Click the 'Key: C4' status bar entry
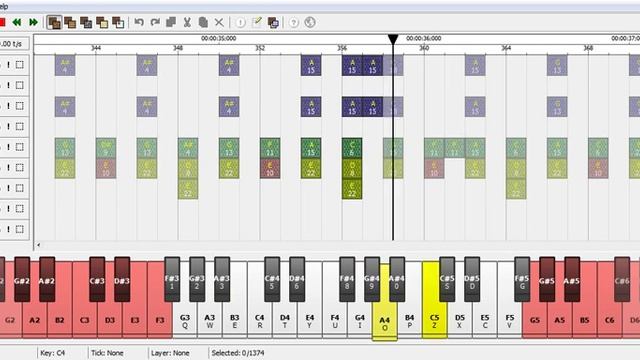 pyautogui.click(x=53, y=353)
